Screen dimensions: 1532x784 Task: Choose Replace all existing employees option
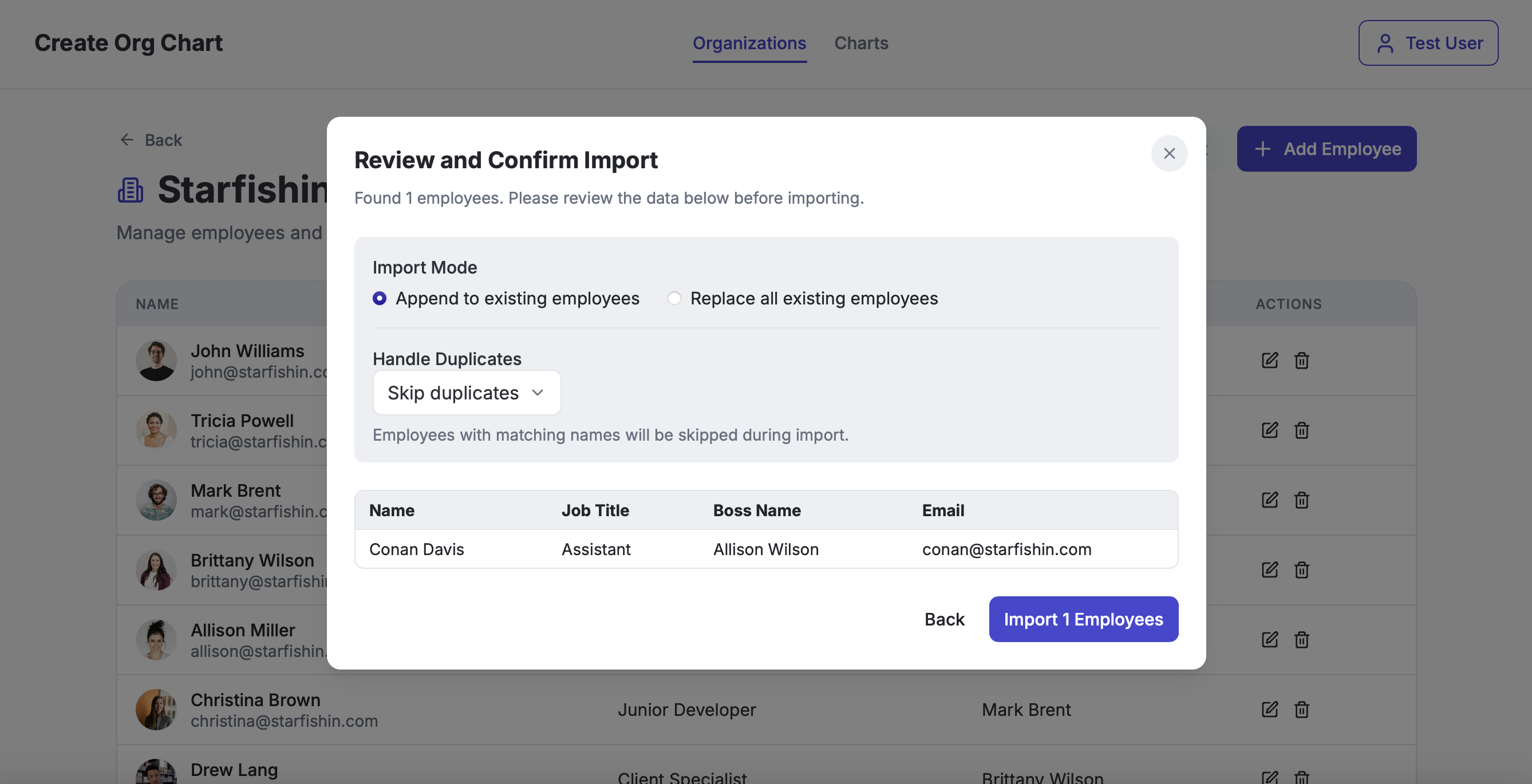[674, 298]
